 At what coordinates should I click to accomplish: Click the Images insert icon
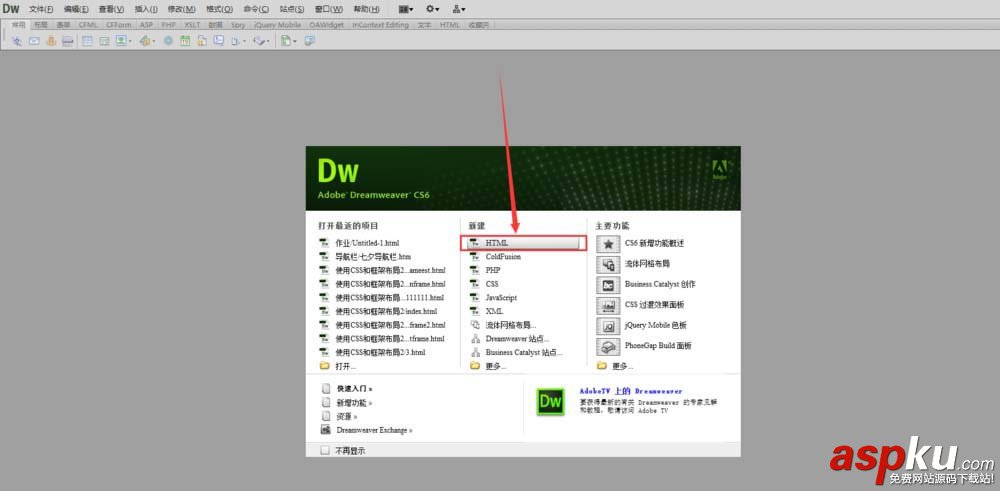(121, 41)
